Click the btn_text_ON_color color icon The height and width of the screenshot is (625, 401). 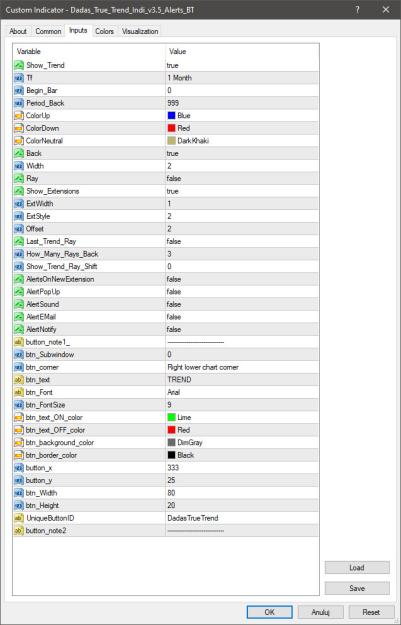pyautogui.click(x=19, y=417)
